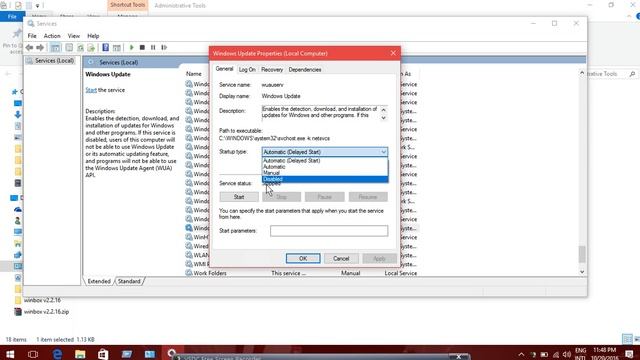
Task: Open Shortcut Tools ribbon tab
Action: [127, 5]
